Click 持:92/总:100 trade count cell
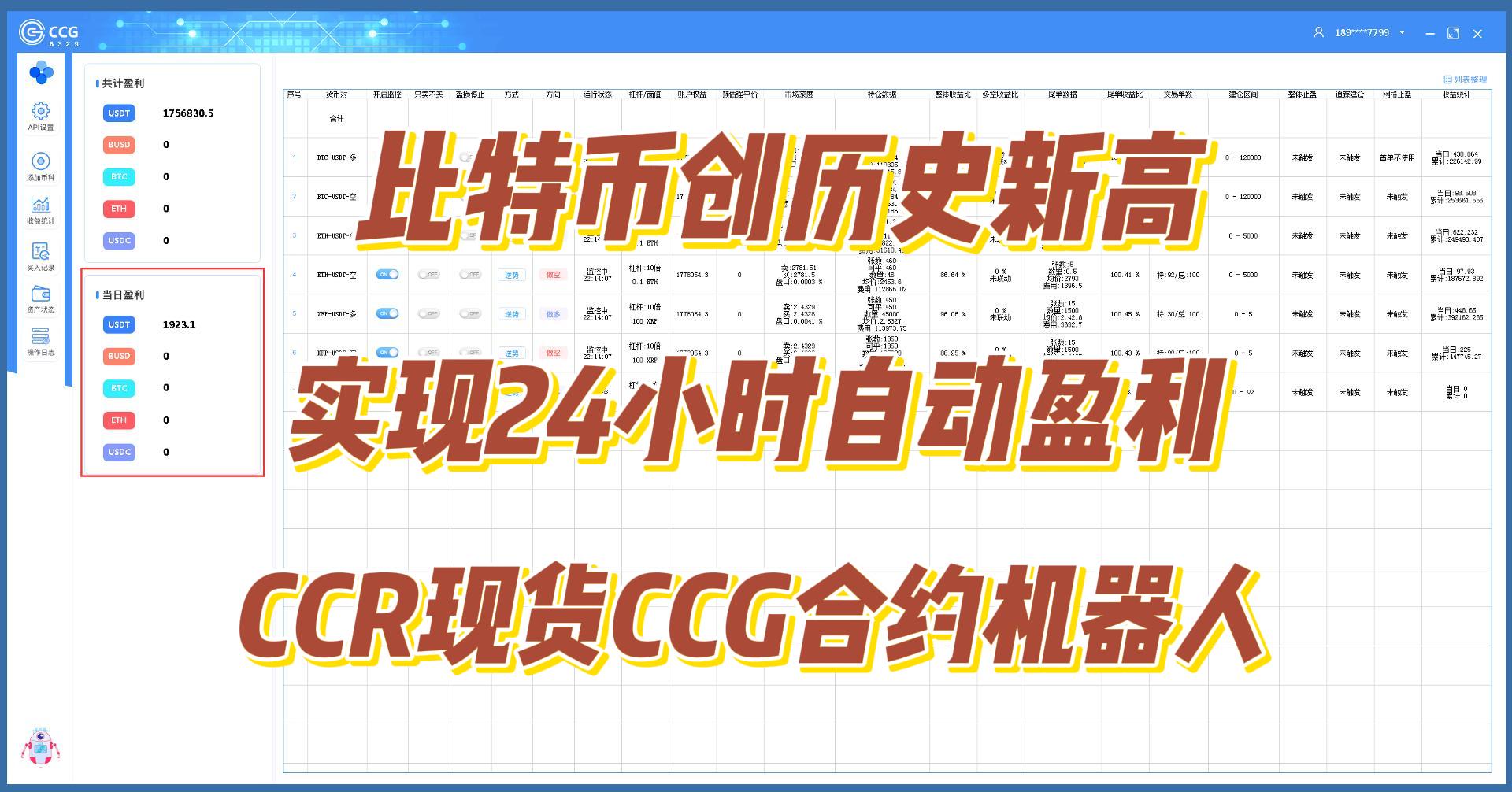This screenshot has height=792, width=1512. click(1178, 276)
